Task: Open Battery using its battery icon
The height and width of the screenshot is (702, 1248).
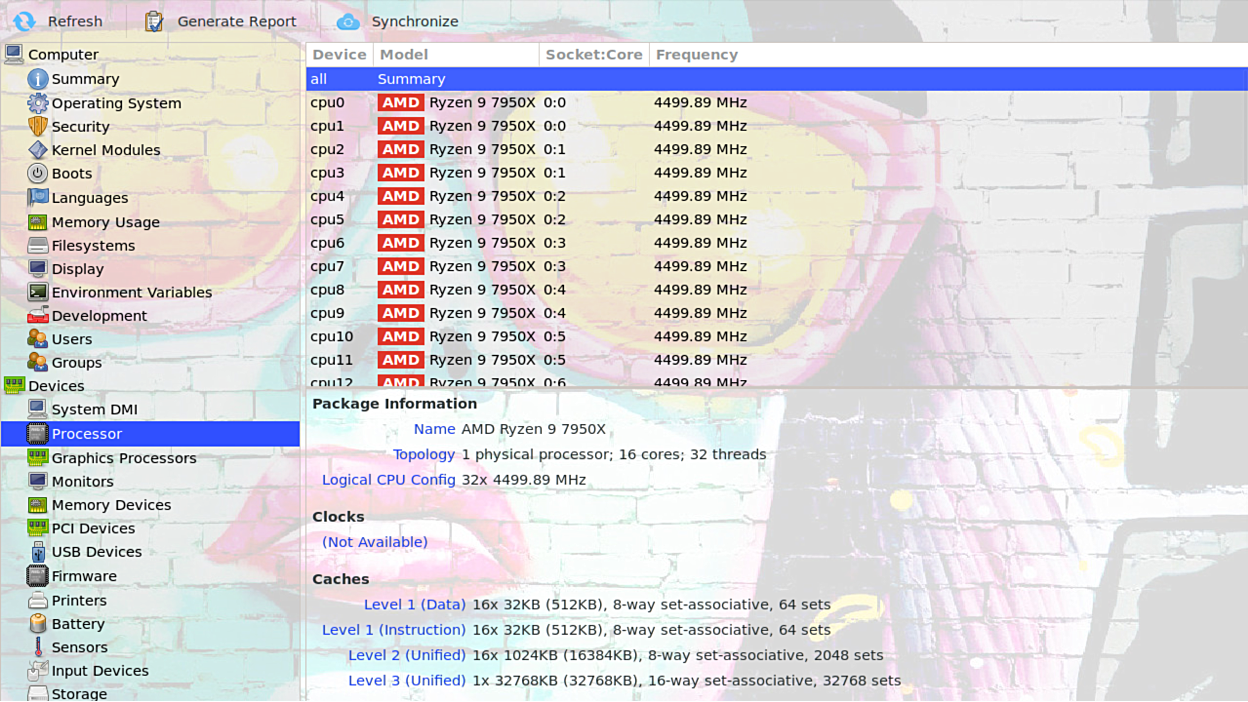Action: [38, 623]
